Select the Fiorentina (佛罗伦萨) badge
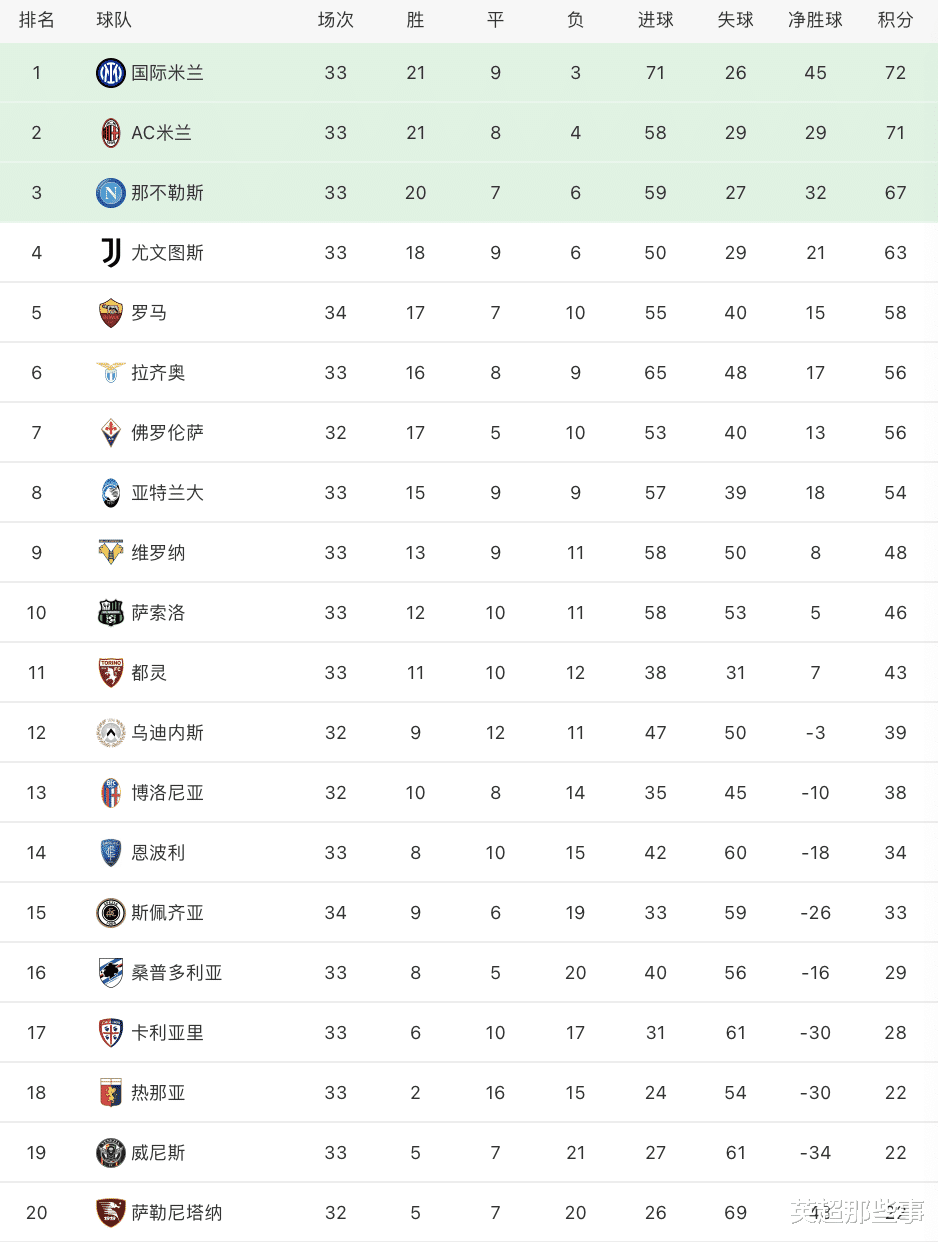The image size is (938, 1242). (x=111, y=433)
